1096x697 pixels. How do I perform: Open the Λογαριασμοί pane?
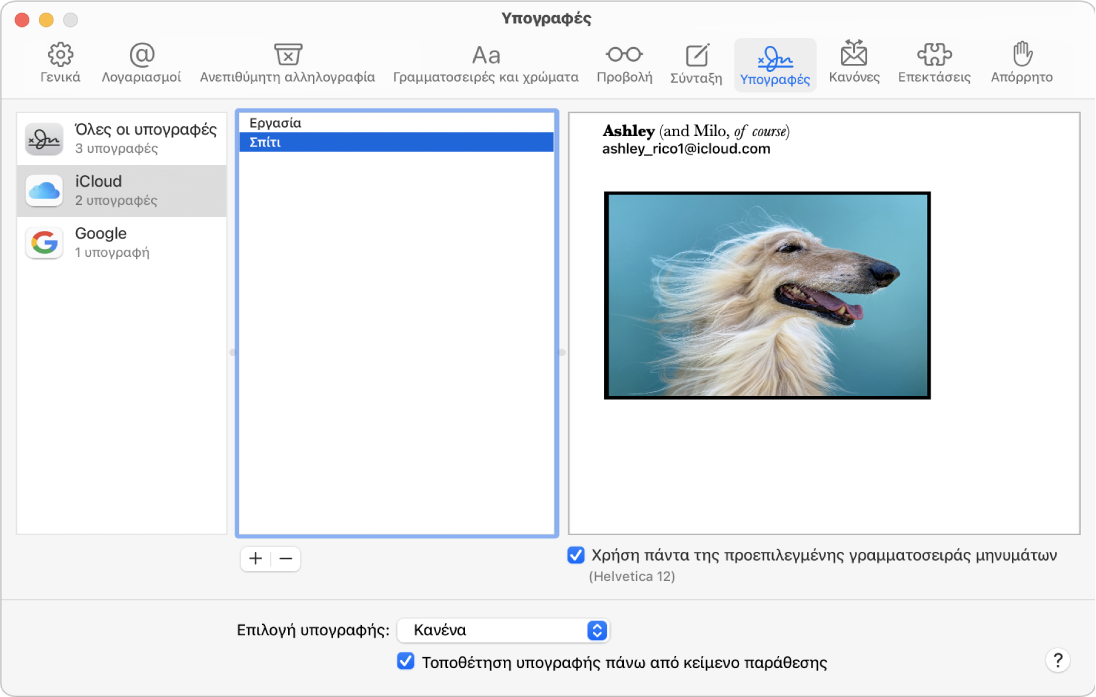(x=141, y=63)
